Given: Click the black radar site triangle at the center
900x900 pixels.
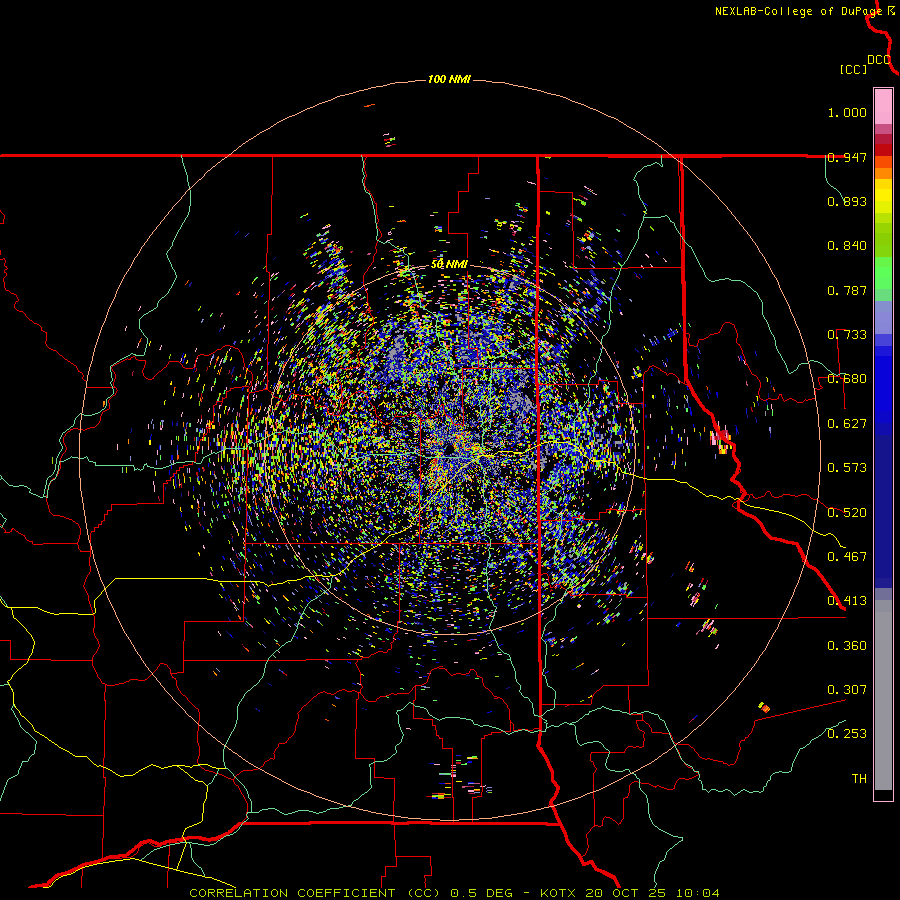Looking at the screenshot, I should click(449, 449).
